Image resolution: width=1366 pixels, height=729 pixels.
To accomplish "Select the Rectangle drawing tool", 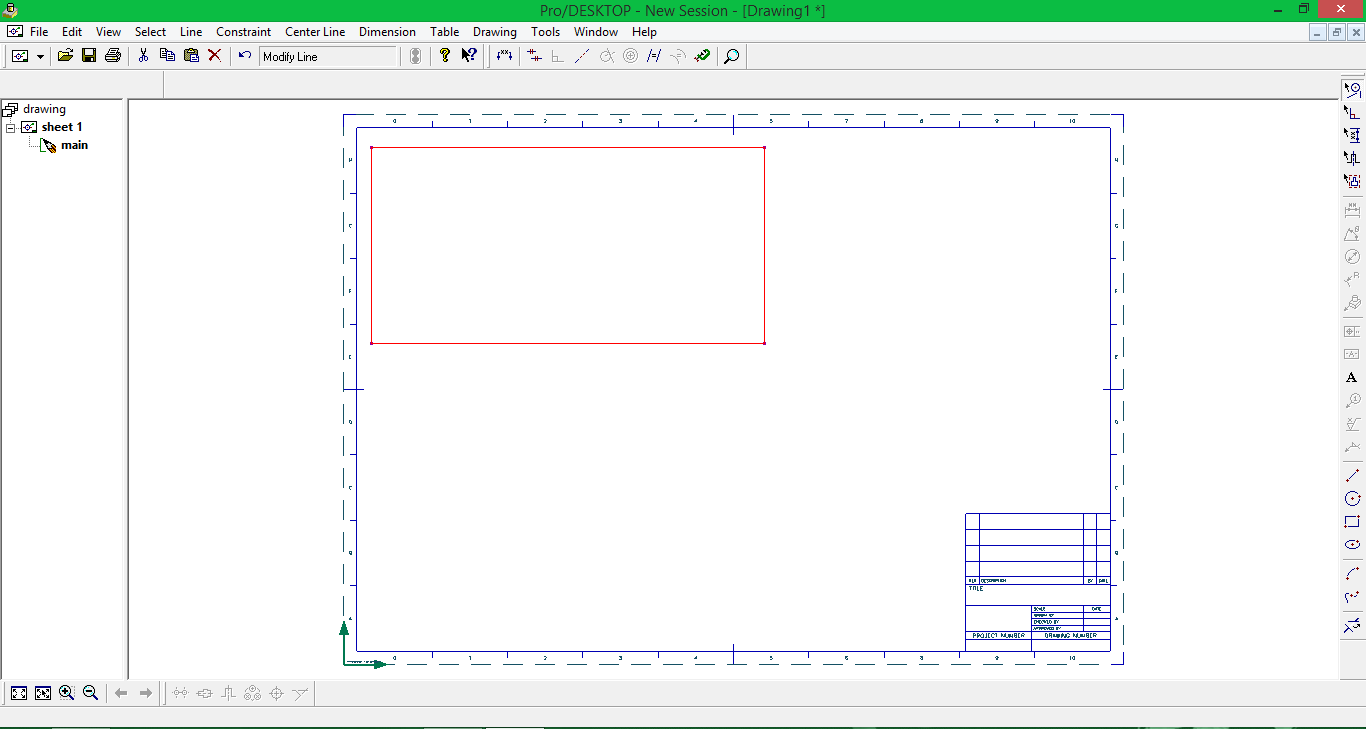I will [1352, 521].
